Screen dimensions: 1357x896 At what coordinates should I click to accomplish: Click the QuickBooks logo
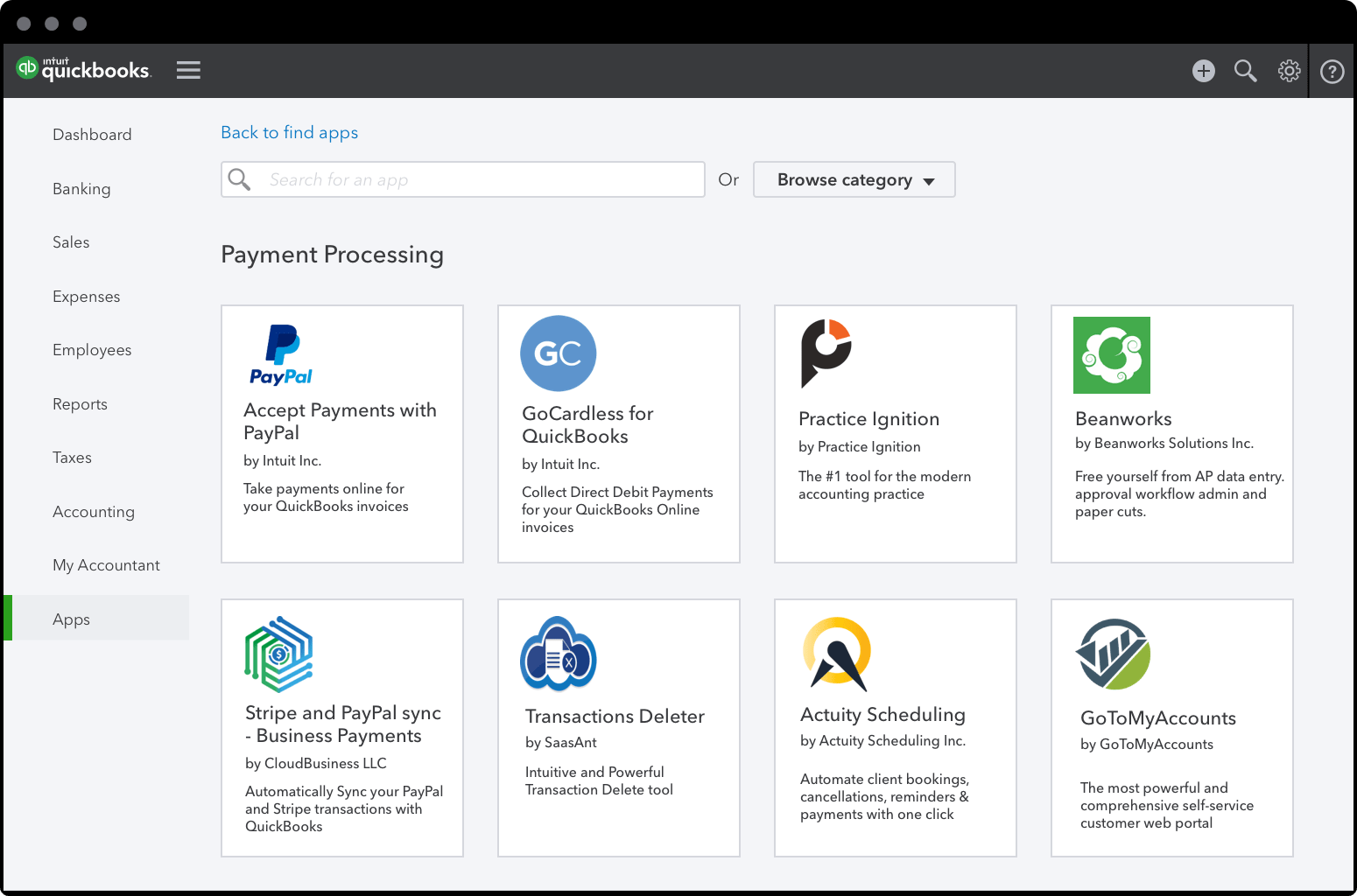point(84,69)
